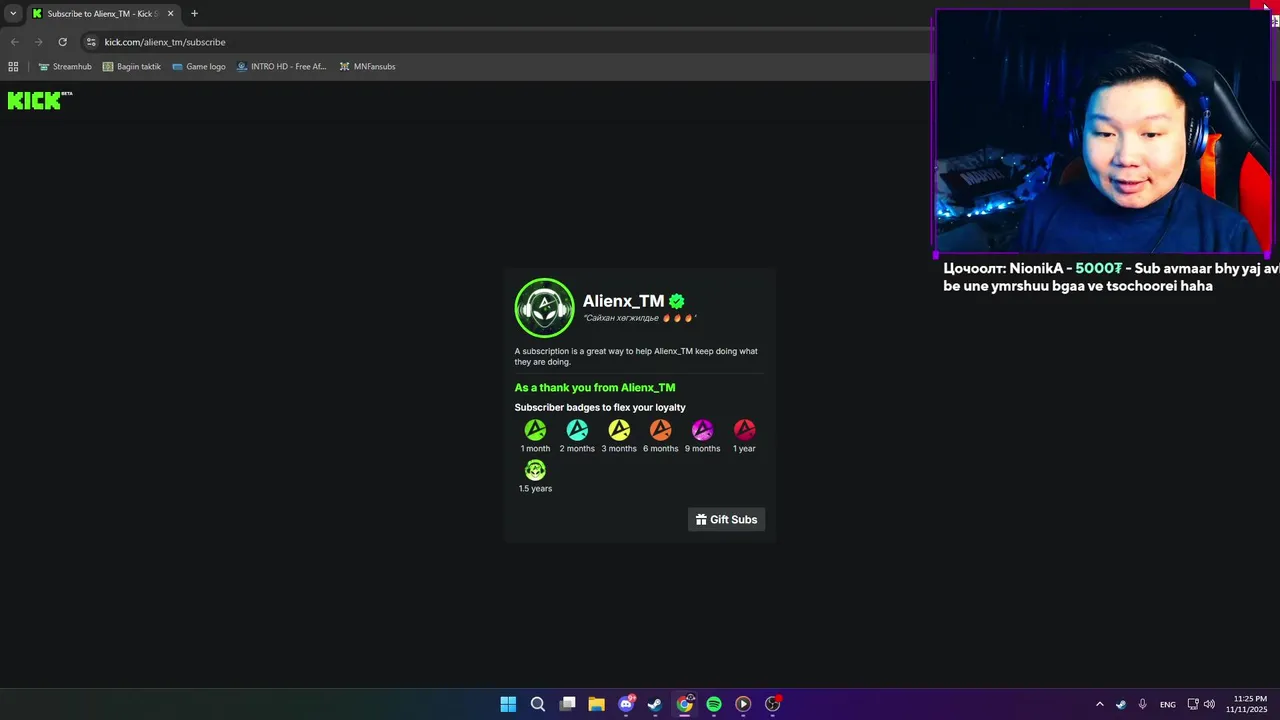The height and width of the screenshot is (720, 1280).
Task: Open the media player taskbar icon
Action: coord(743,704)
